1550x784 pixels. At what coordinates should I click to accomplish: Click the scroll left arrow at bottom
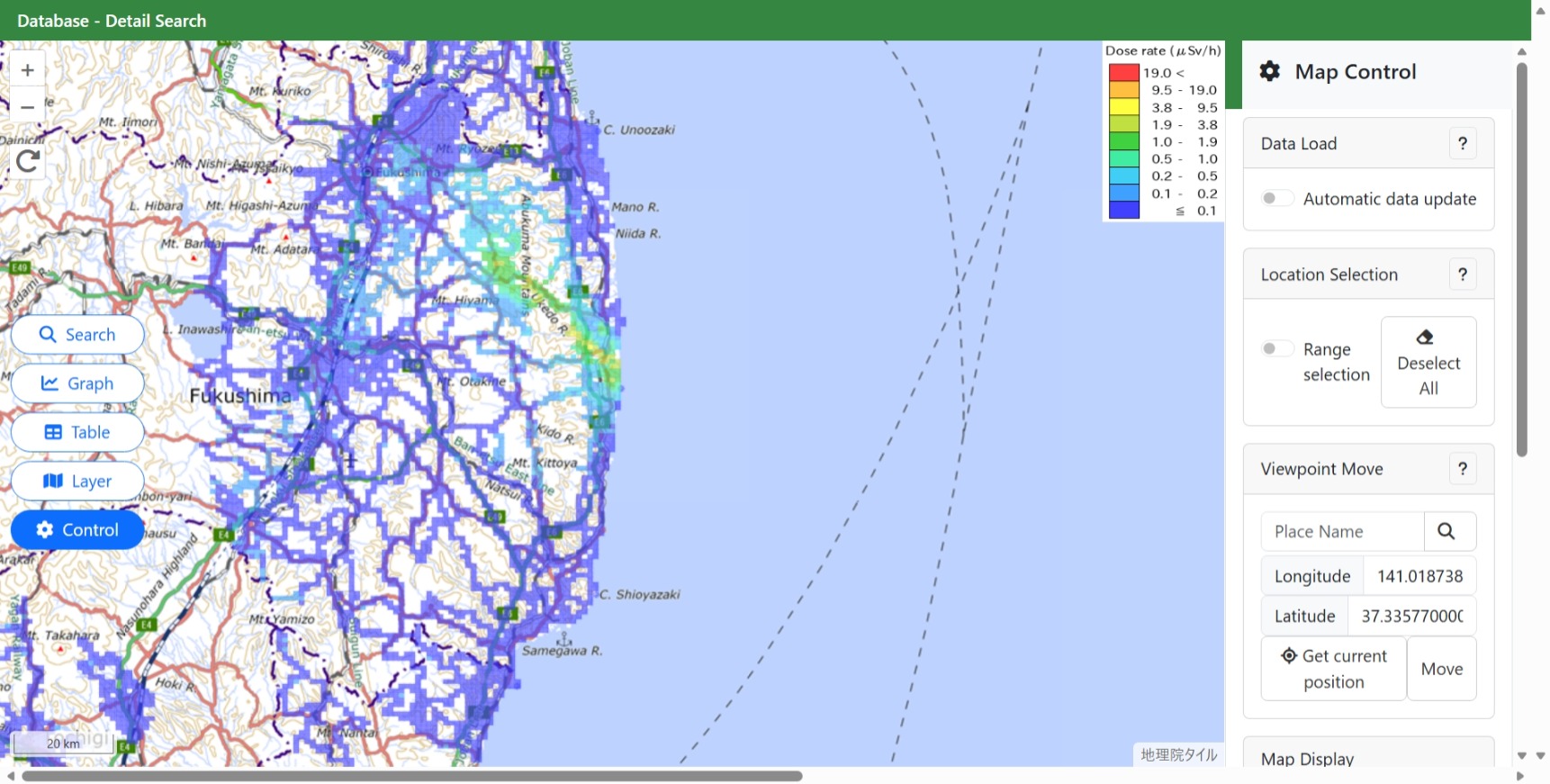[x=10, y=776]
